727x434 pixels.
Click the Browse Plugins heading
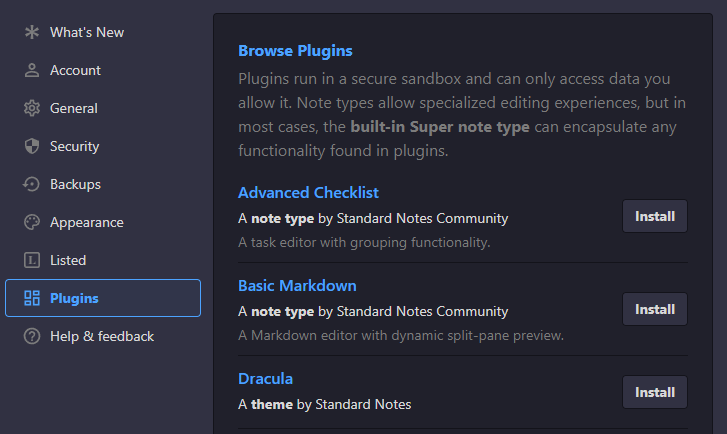[295, 50]
